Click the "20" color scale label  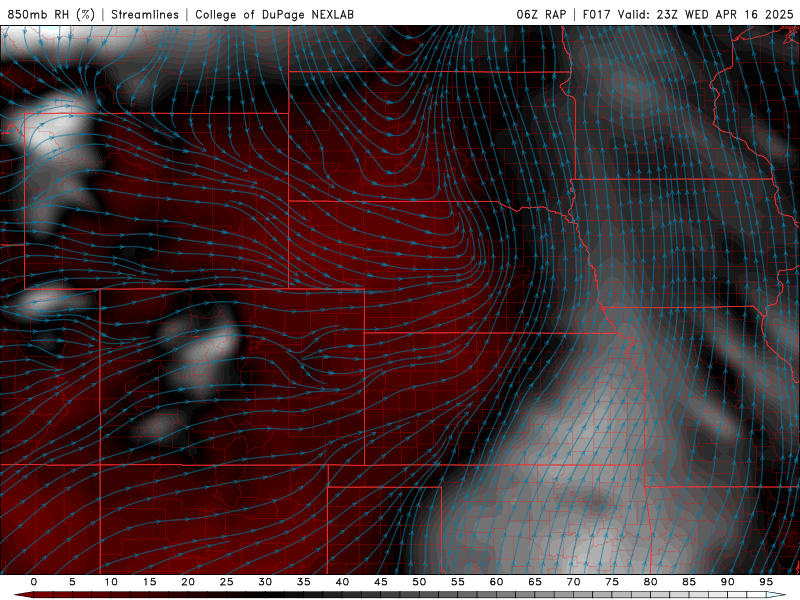point(188,582)
